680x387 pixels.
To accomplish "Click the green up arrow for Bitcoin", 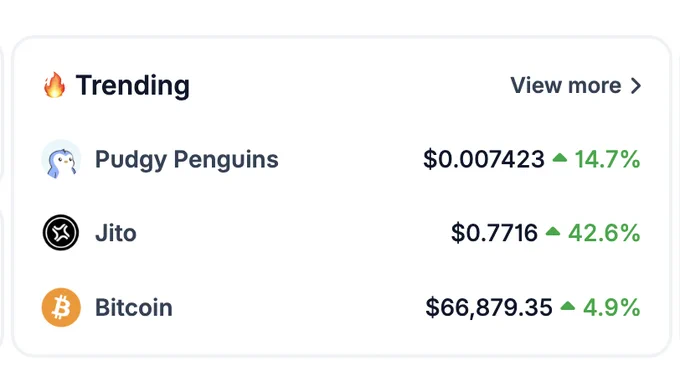I will coord(568,306).
